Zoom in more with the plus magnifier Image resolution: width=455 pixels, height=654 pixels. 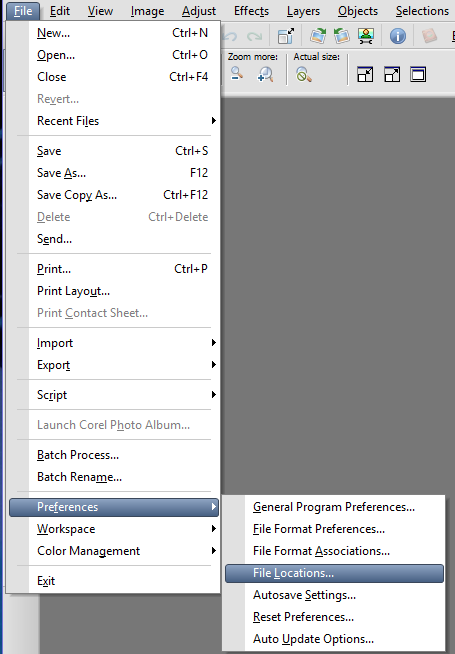265,75
